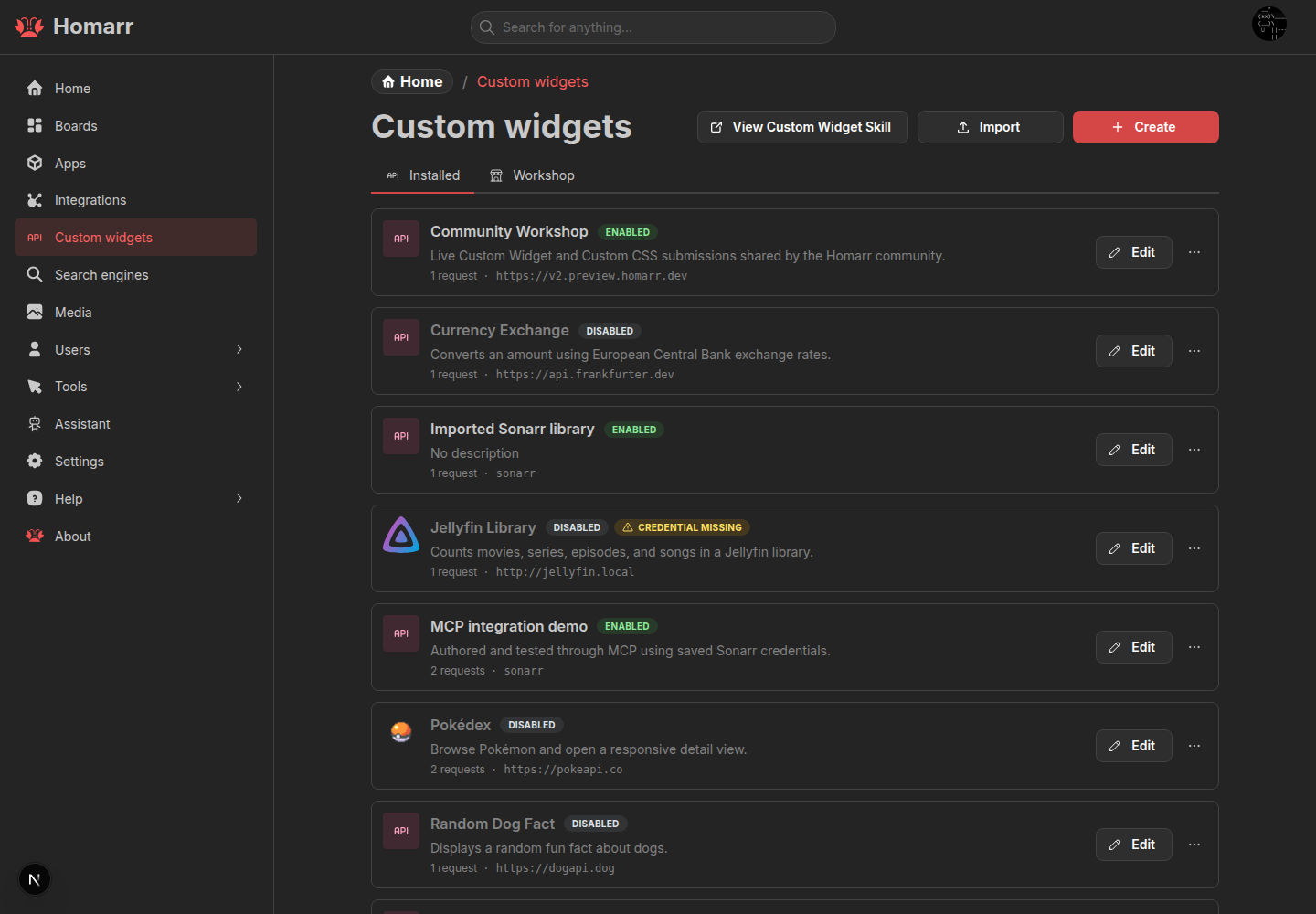1316x914 pixels.
Task: Click the http://jellyfin.local text
Action: pos(565,572)
